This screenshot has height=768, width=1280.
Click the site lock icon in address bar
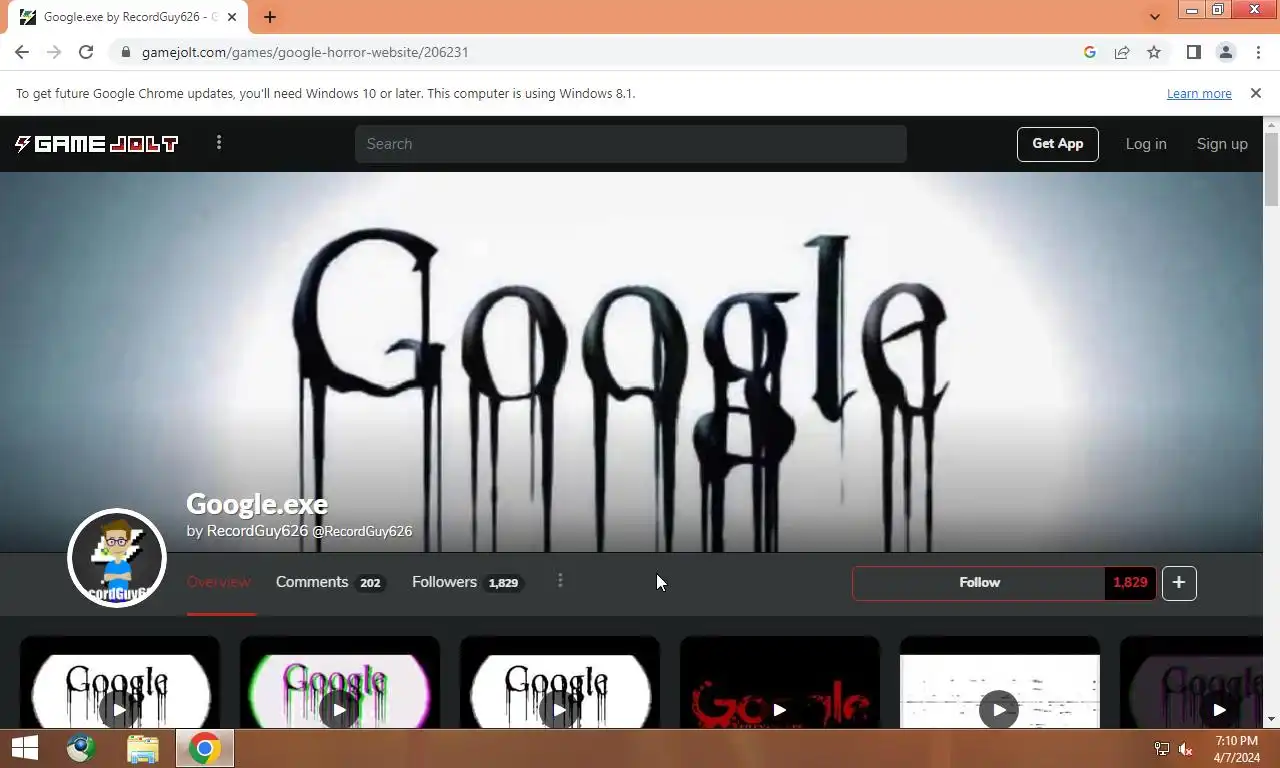pyautogui.click(x=125, y=52)
